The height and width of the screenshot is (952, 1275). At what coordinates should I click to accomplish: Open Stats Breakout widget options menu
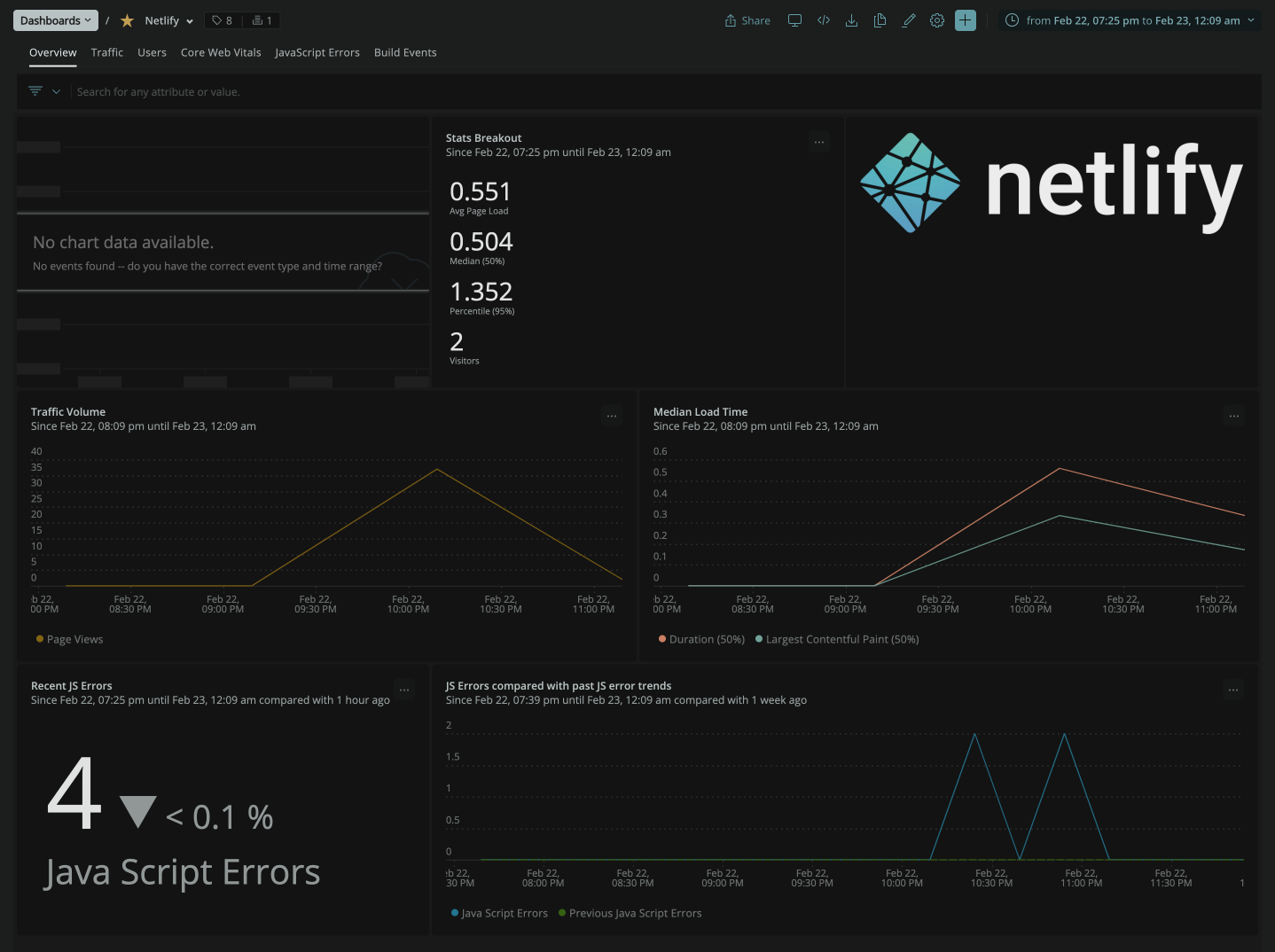click(819, 142)
